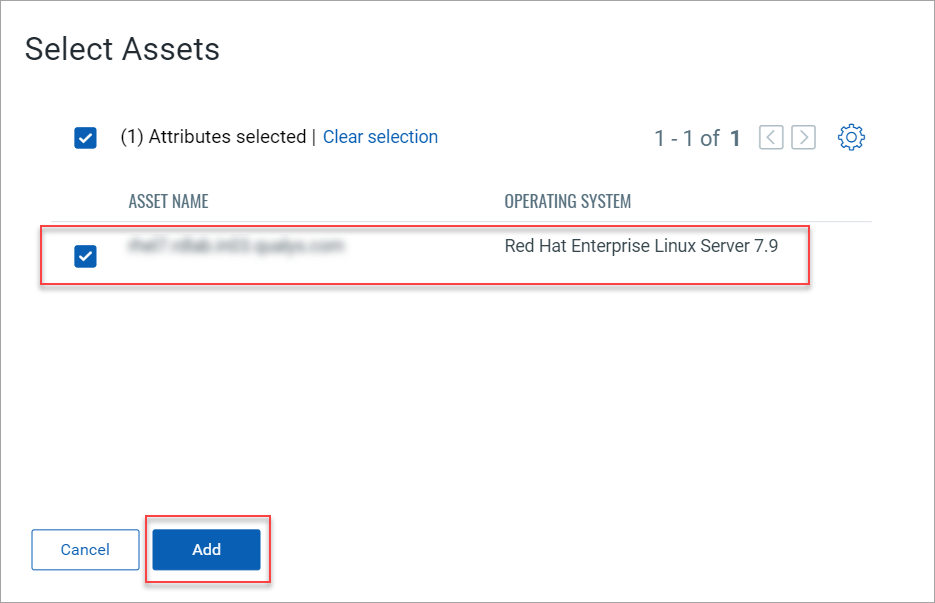Click the right chevron navigation icon

[803, 137]
